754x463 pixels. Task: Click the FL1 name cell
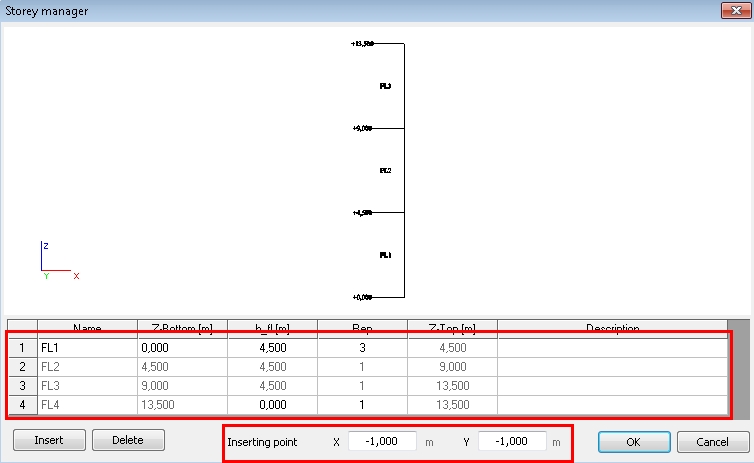point(87,348)
